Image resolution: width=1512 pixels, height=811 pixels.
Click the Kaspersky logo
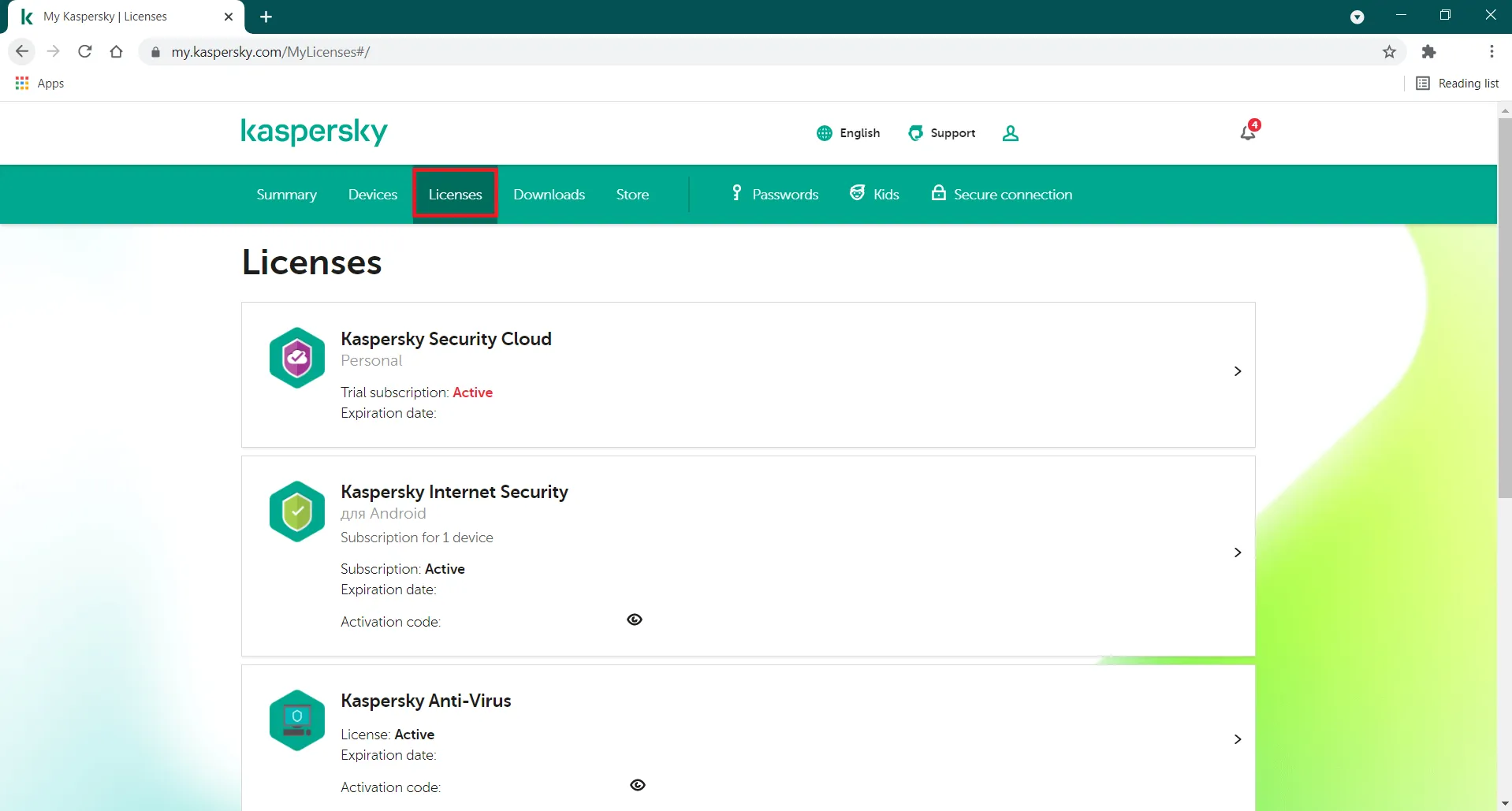313,132
